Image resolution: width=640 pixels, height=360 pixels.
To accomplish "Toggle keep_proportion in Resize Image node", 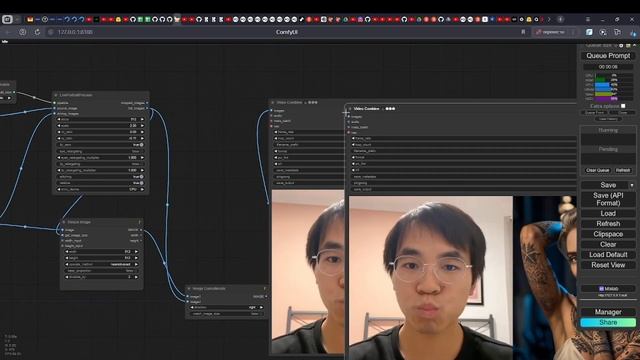I will coord(102,271).
